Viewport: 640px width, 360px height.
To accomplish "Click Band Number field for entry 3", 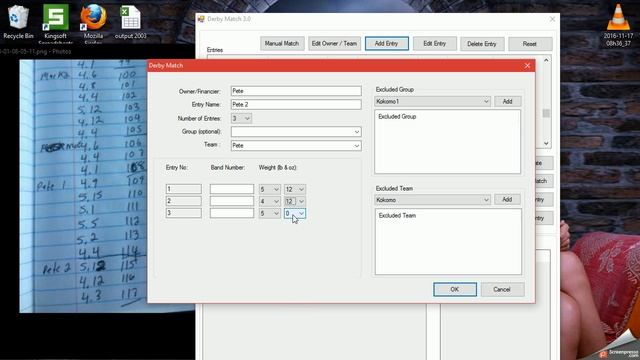I will click(232, 213).
